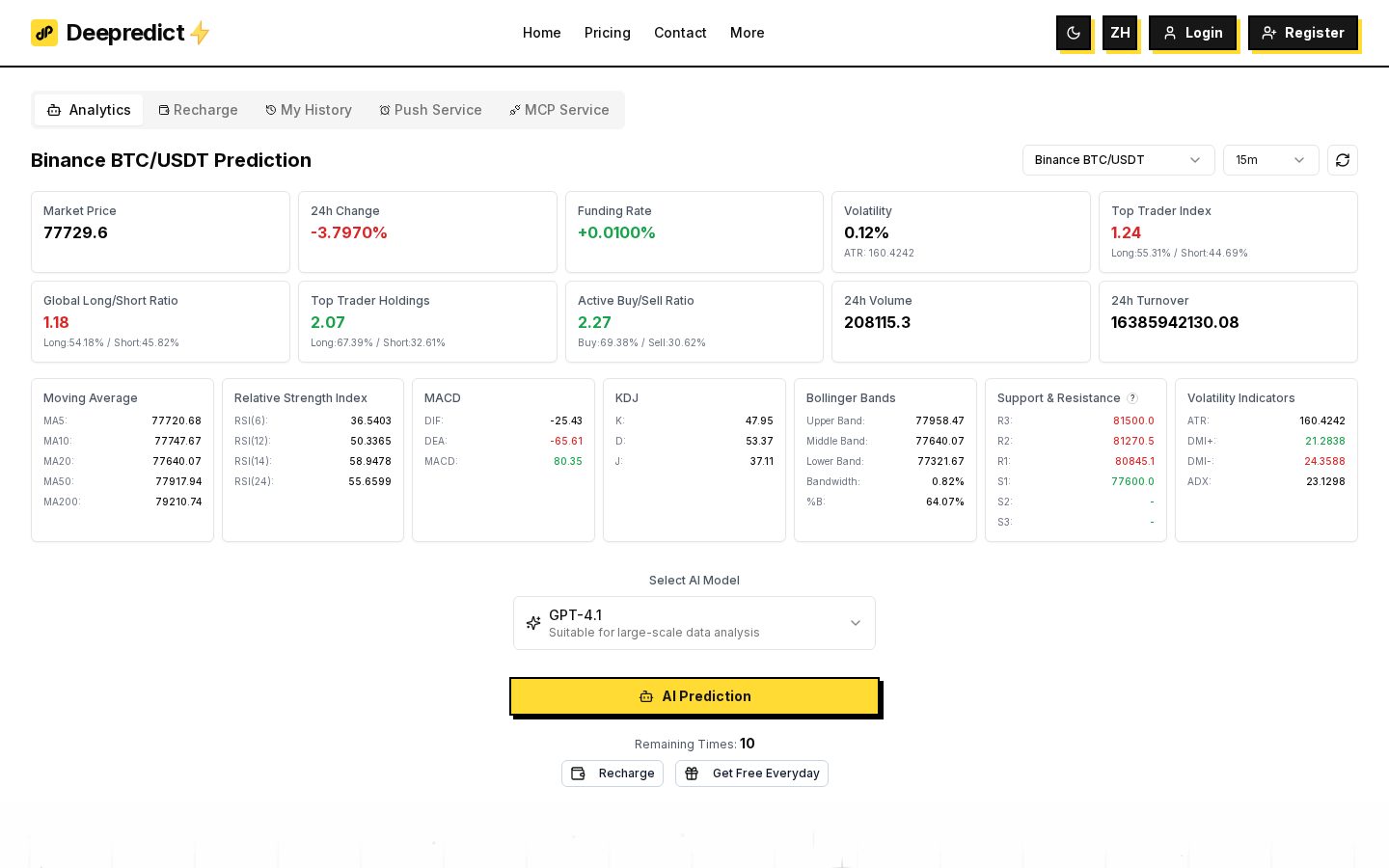Click the Global Long/Short Ratio value 1.18
Image resolution: width=1389 pixels, height=868 pixels.
coord(56,322)
